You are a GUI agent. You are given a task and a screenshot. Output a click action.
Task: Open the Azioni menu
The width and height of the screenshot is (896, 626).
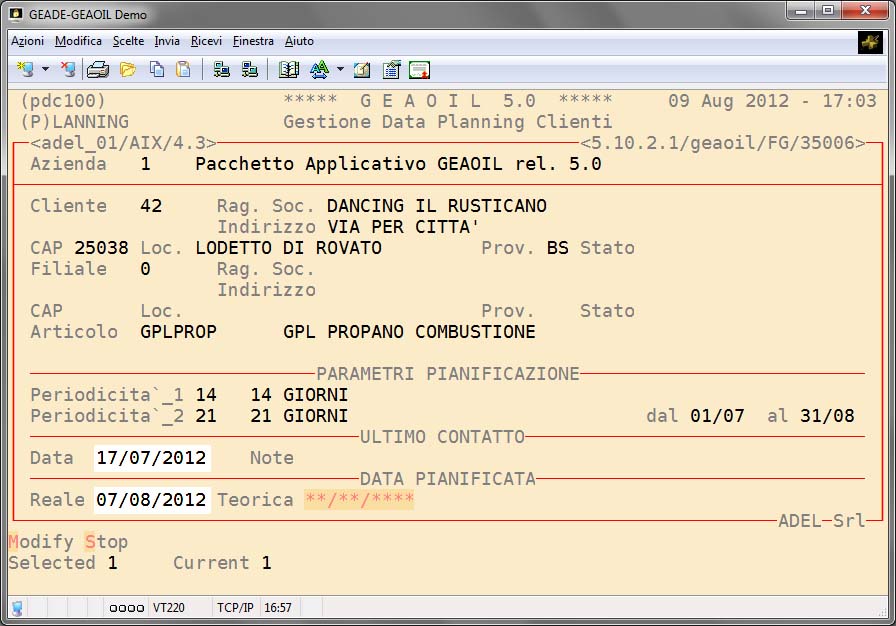click(27, 41)
